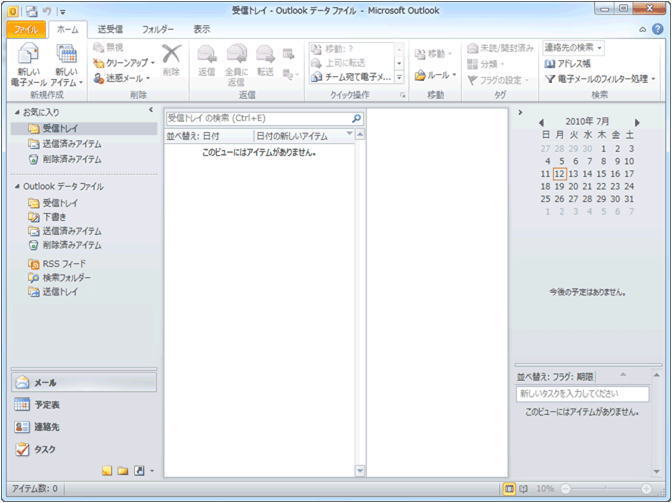
Task: Select July 21 in the calendar
Action: [587, 186]
